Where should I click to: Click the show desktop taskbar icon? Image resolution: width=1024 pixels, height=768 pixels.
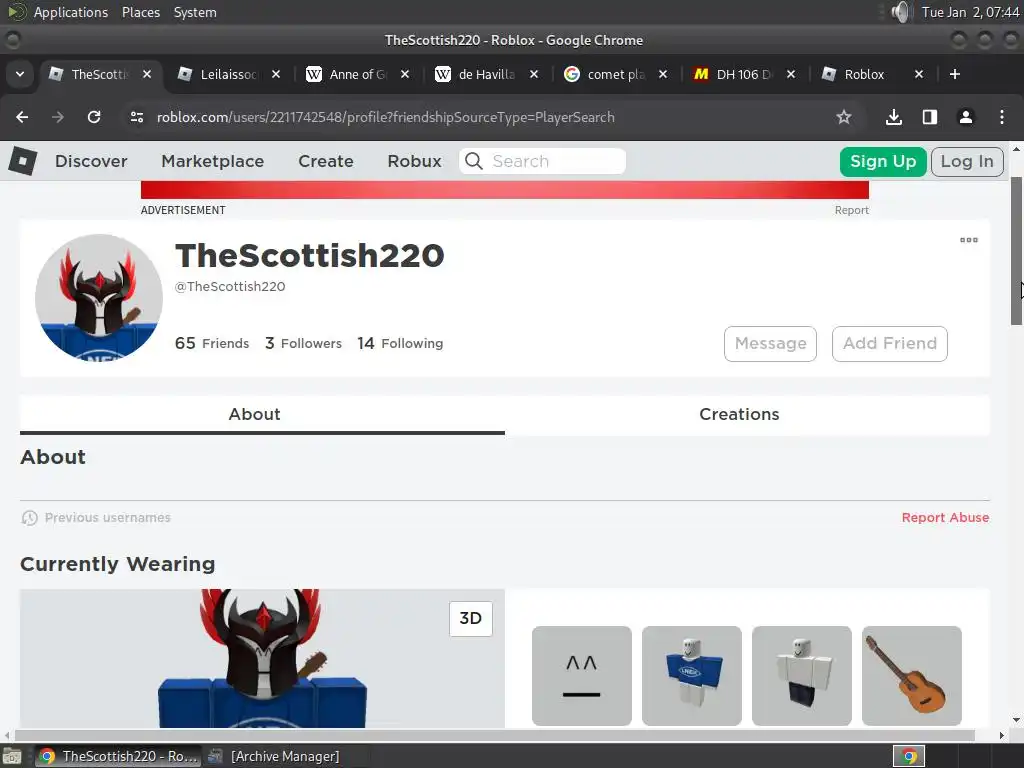point(12,756)
